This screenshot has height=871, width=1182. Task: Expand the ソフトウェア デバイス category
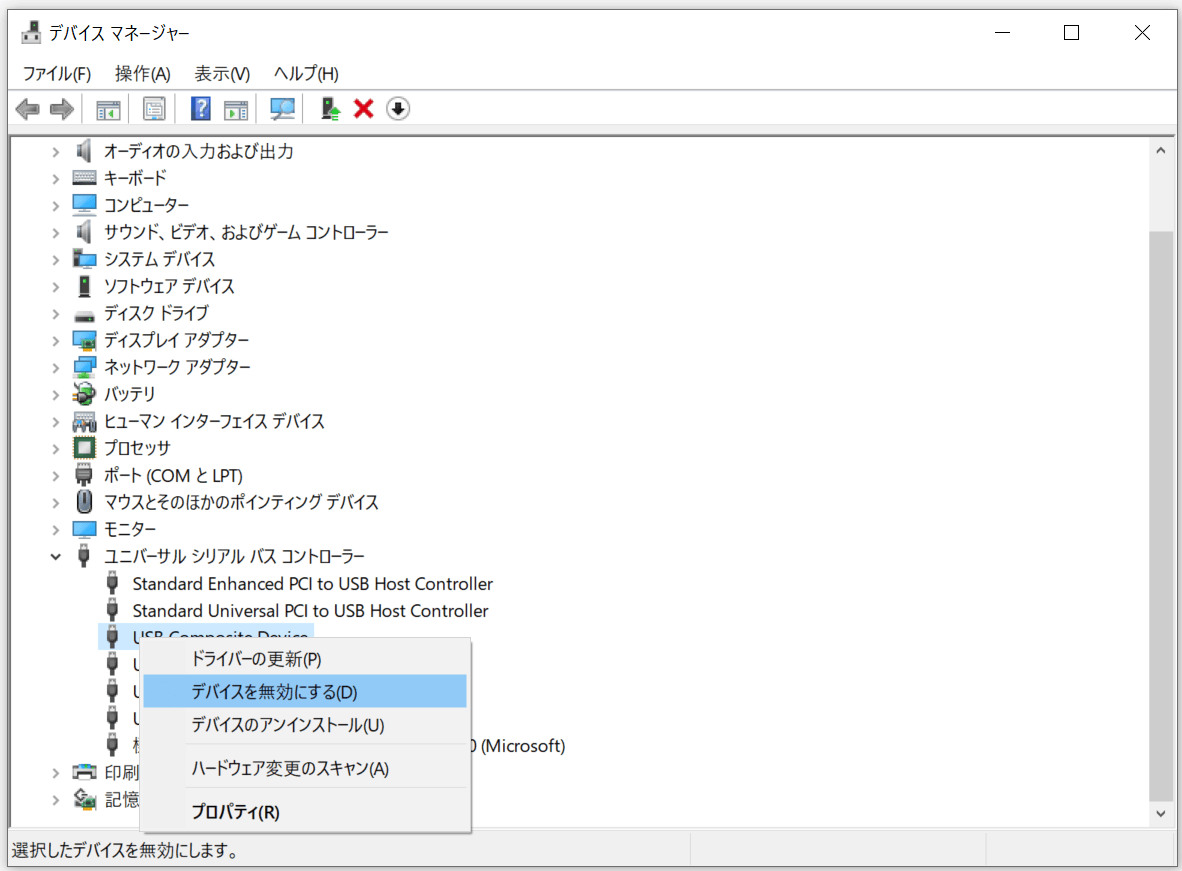[x=55, y=287]
